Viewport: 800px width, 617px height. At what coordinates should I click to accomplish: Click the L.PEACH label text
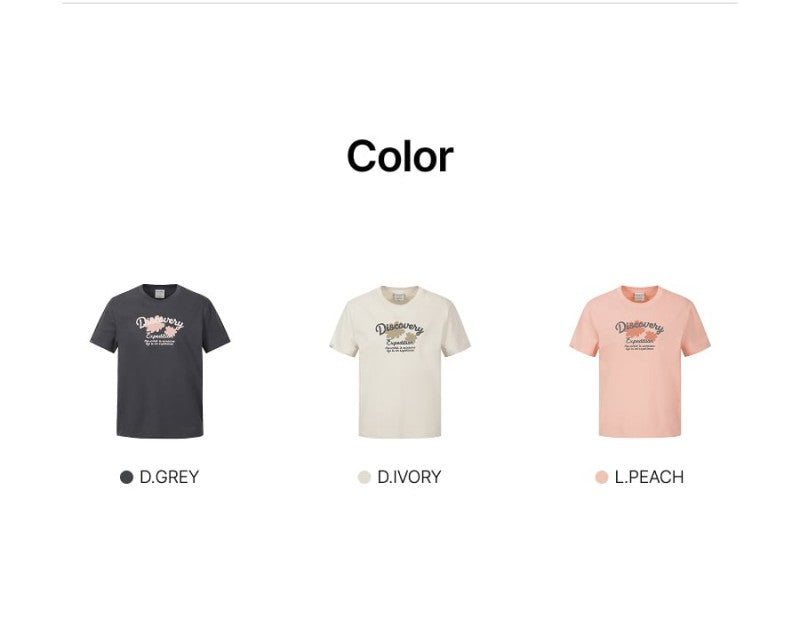(649, 477)
